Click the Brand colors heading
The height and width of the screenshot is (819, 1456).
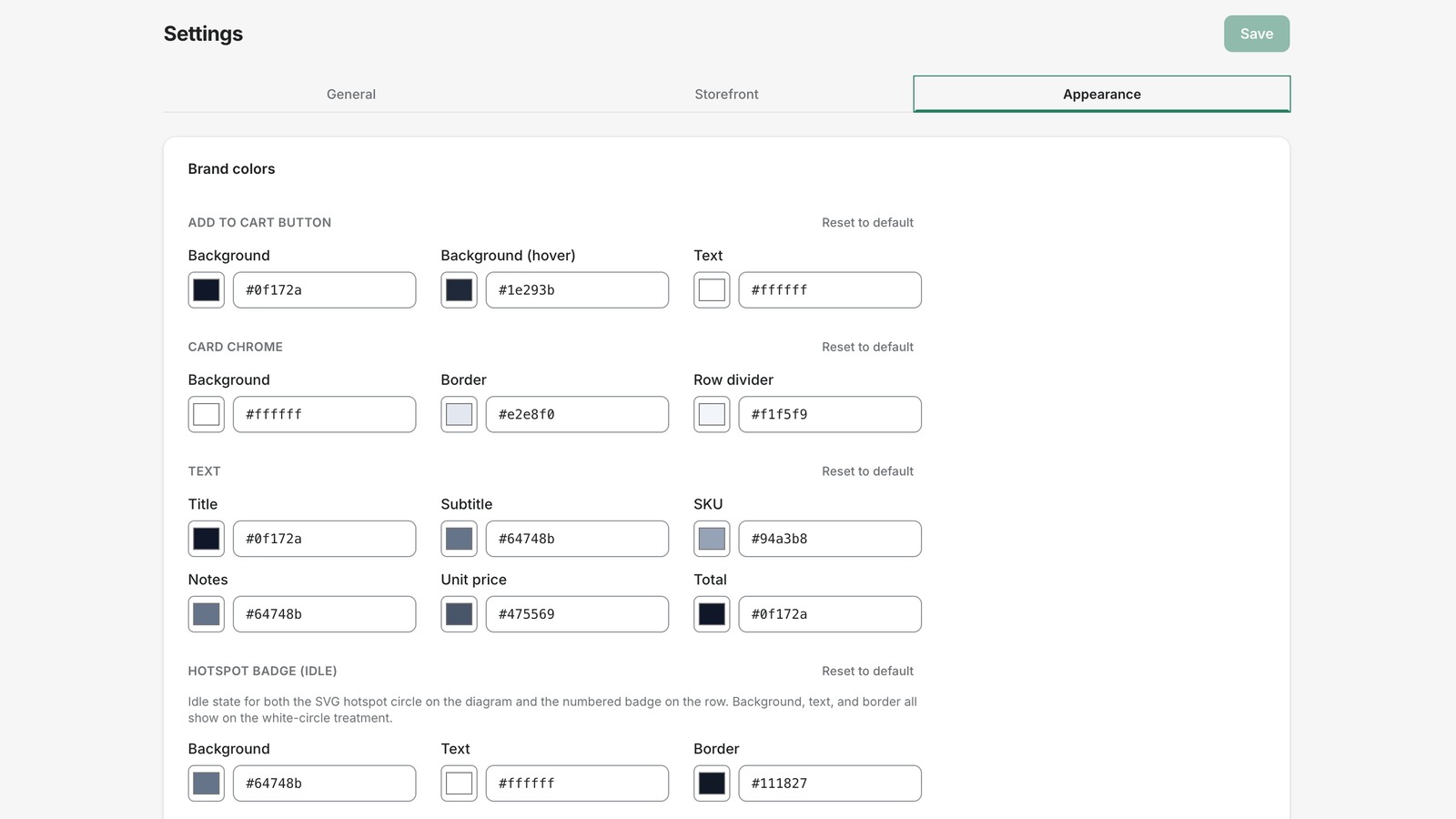tap(231, 169)
